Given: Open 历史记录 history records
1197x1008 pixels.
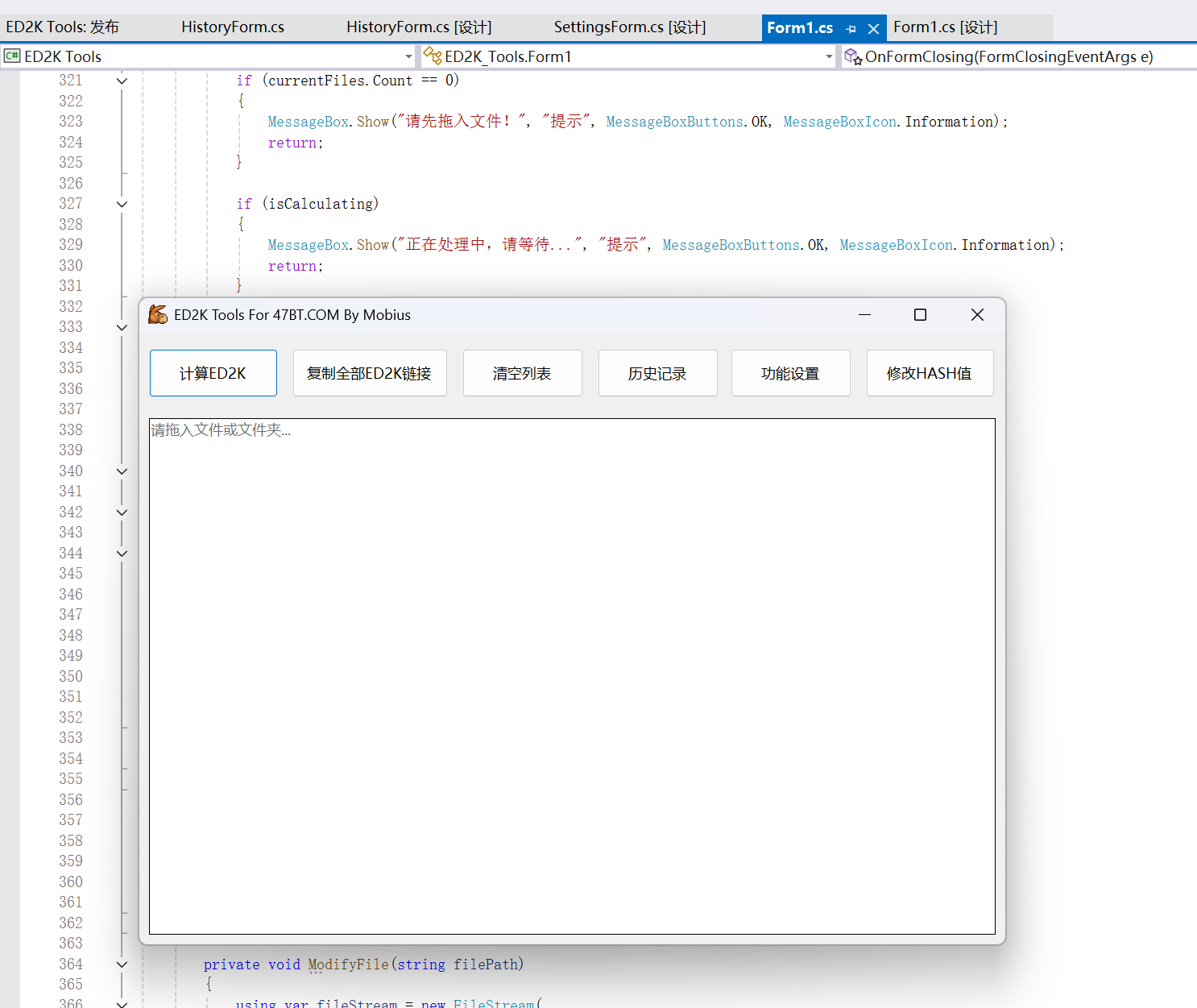Looking at the screenshot, I should tap(657, 373).
